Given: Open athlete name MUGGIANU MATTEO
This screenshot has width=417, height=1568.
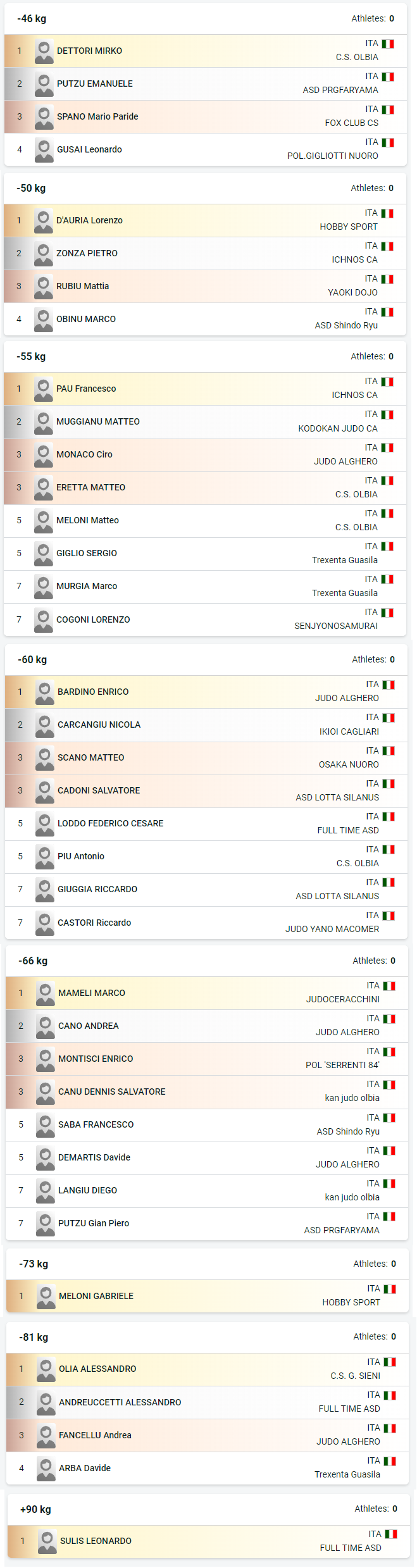Looking at the screenshot, I should click(98, 422).
